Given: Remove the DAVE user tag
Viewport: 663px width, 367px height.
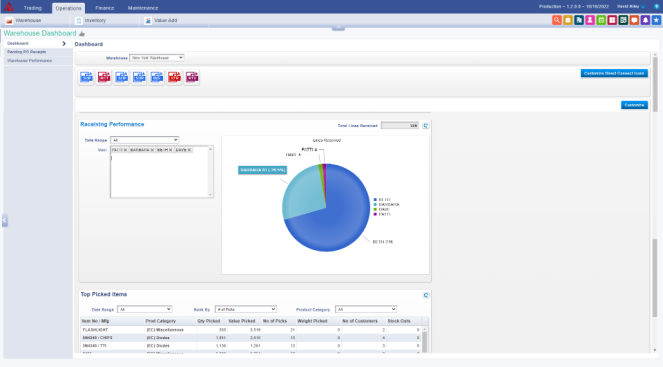Looking at the screenshot, I should click(x=189, y=150).
